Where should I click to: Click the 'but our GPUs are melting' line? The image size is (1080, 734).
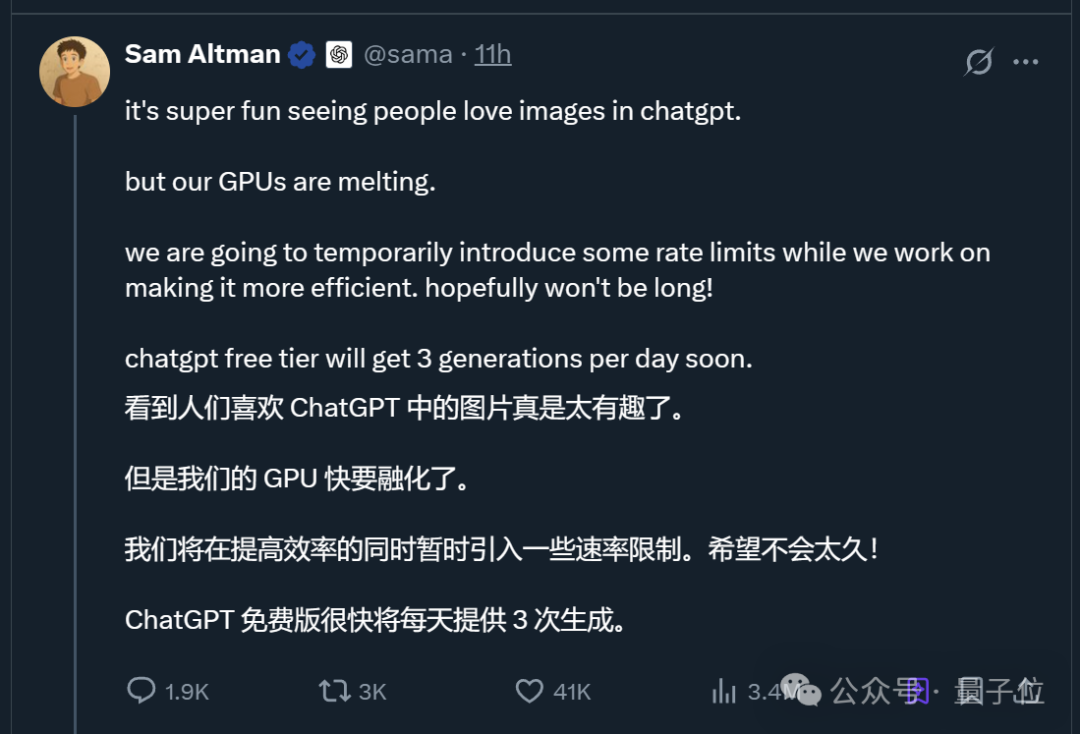(280, 182)
